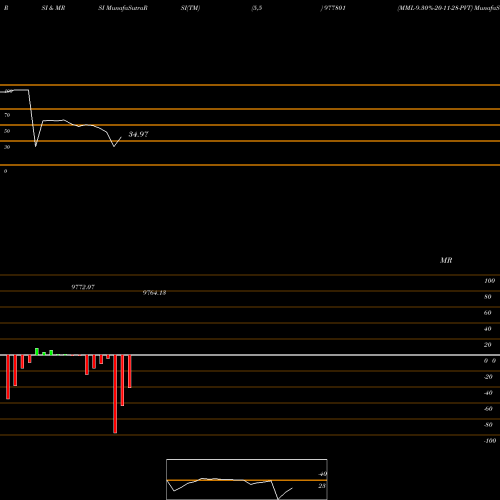Click the 50 level label on RSI axis
This screenshot has width=500, height=500.
point(7,131)
